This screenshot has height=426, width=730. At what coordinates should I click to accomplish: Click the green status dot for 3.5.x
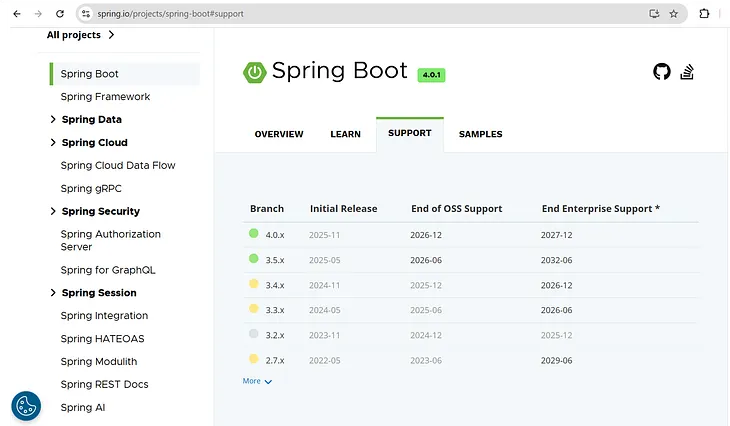254,258
